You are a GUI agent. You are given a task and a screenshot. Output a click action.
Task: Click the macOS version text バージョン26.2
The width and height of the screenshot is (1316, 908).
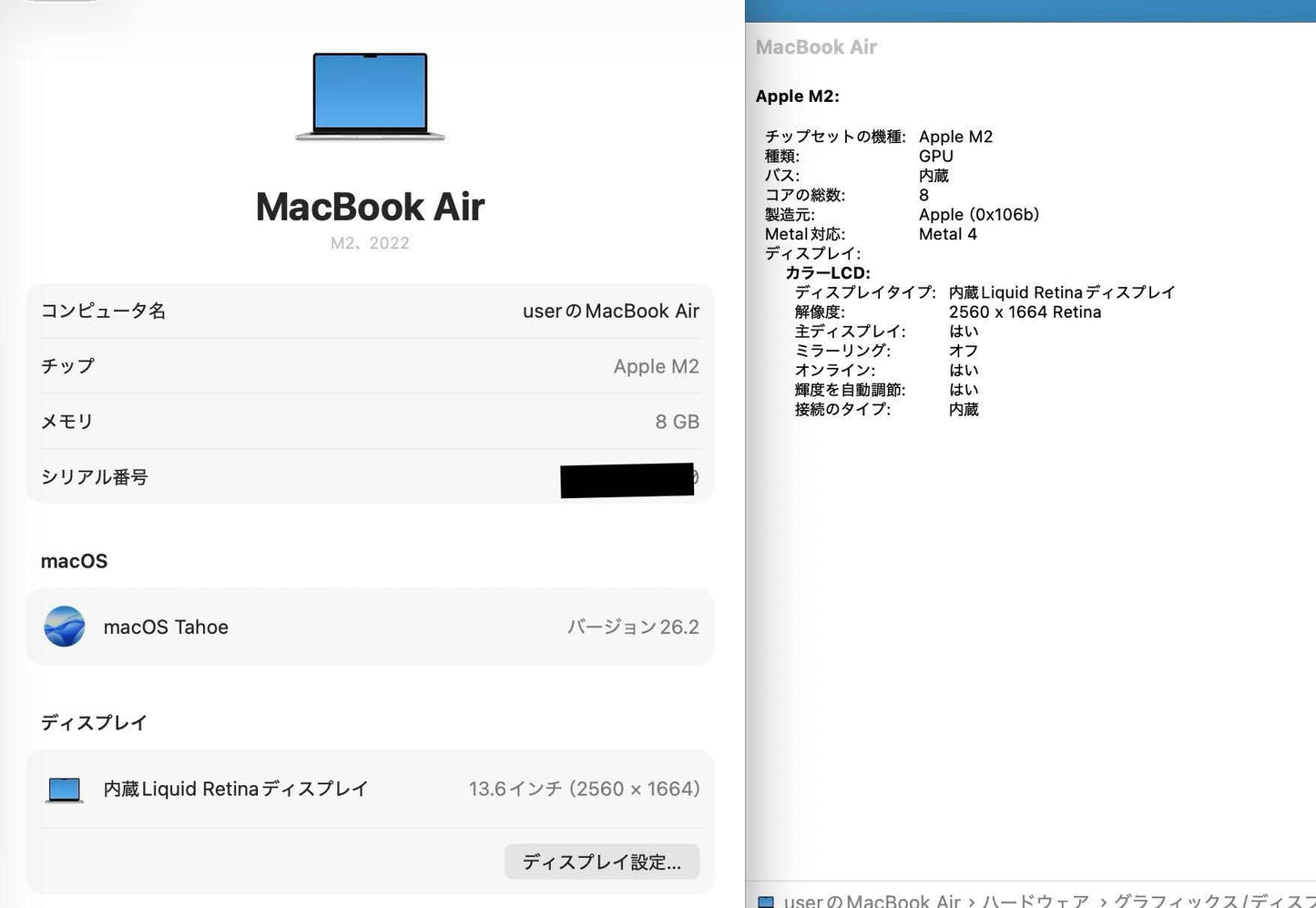[x=634, y=627]
